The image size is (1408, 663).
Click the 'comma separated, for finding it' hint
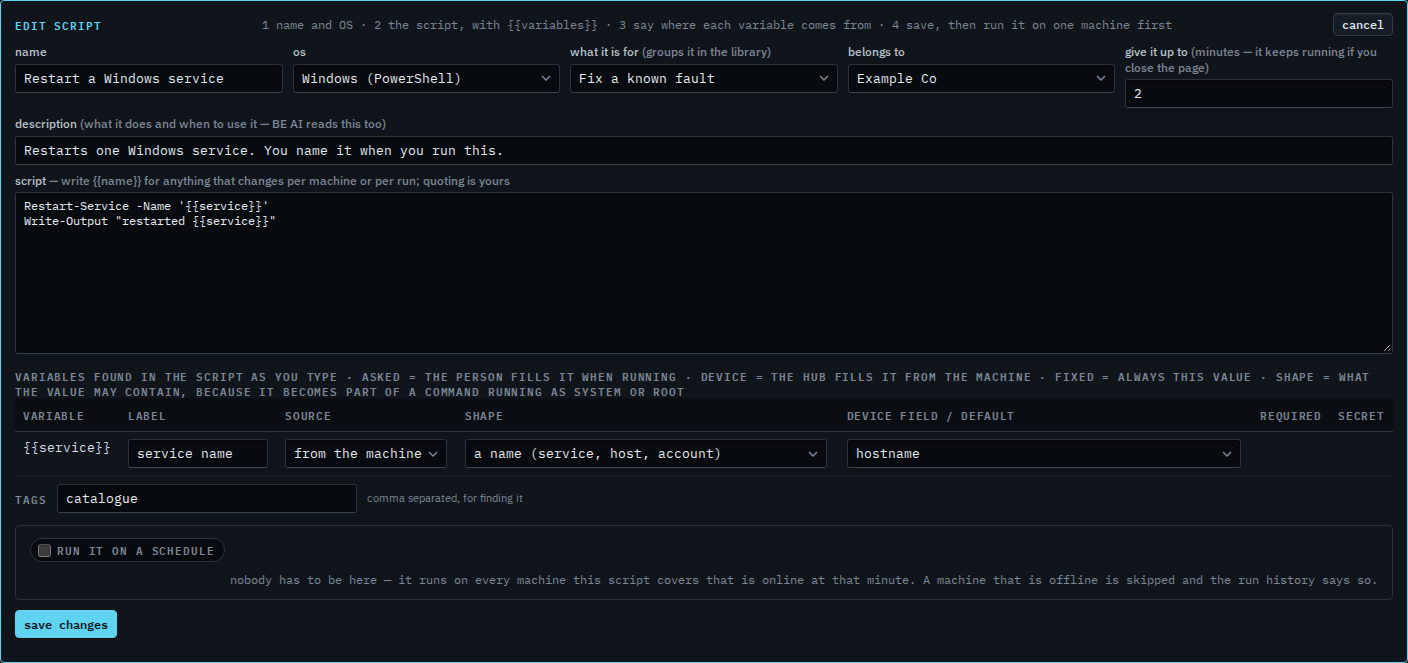tap(445, 498)
